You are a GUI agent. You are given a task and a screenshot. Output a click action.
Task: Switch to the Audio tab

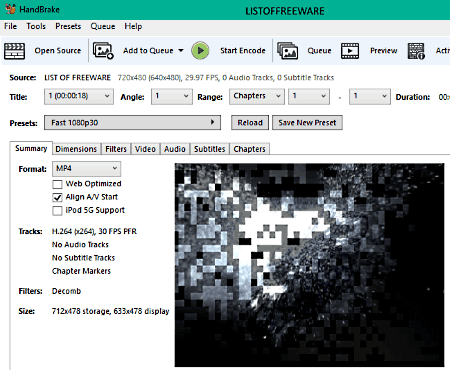(175, 149)
